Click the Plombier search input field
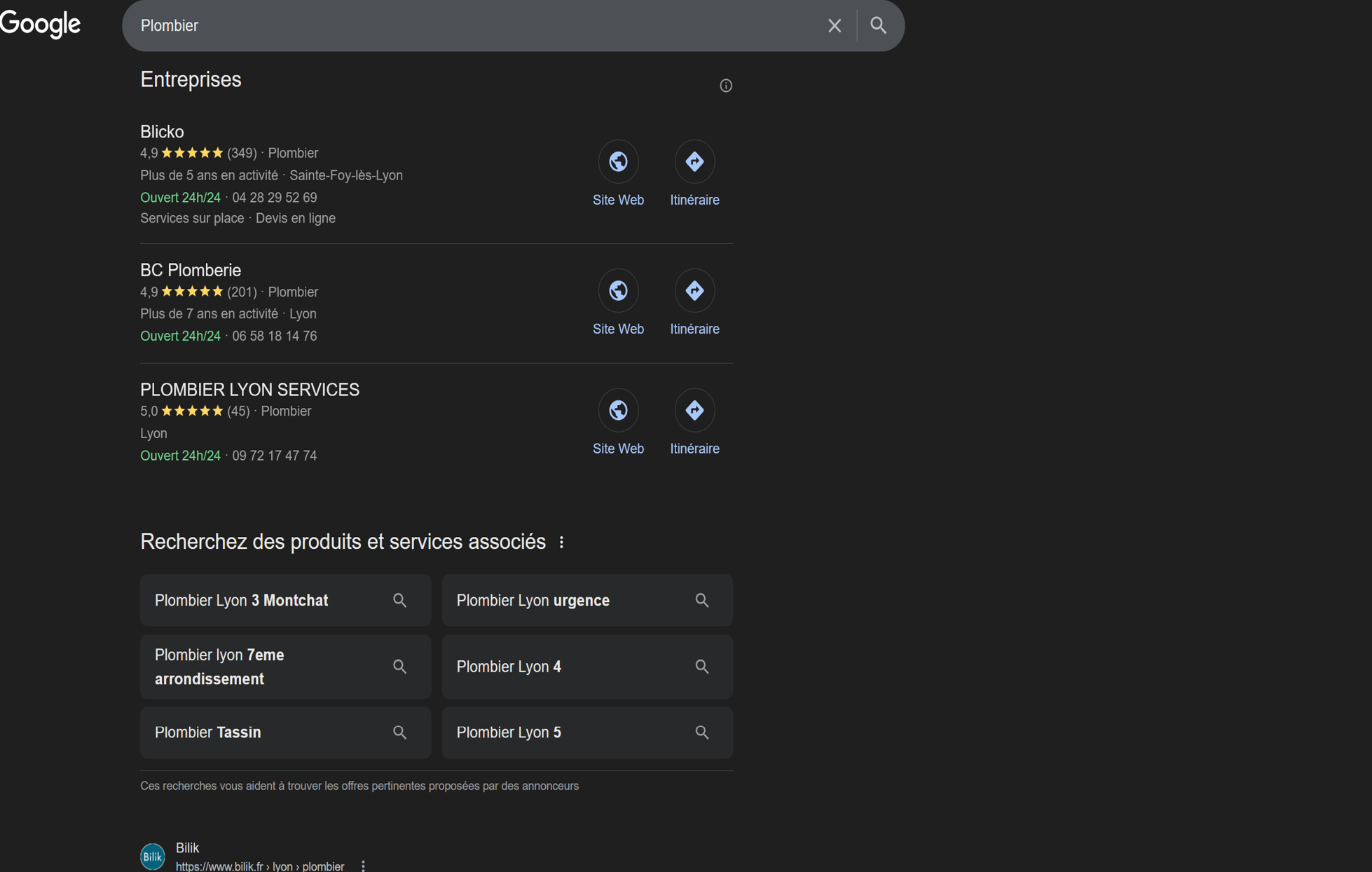1372x872 pixels. click(476, 26)
